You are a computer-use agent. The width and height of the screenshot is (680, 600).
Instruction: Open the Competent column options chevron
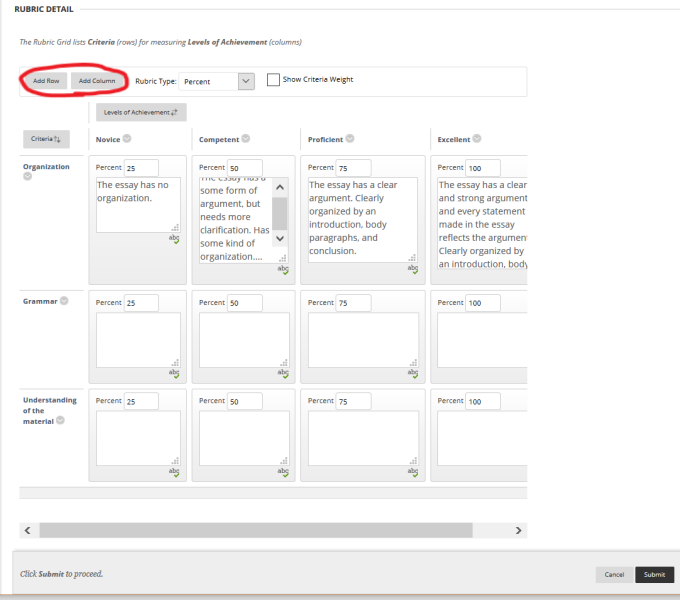point(246,139)
